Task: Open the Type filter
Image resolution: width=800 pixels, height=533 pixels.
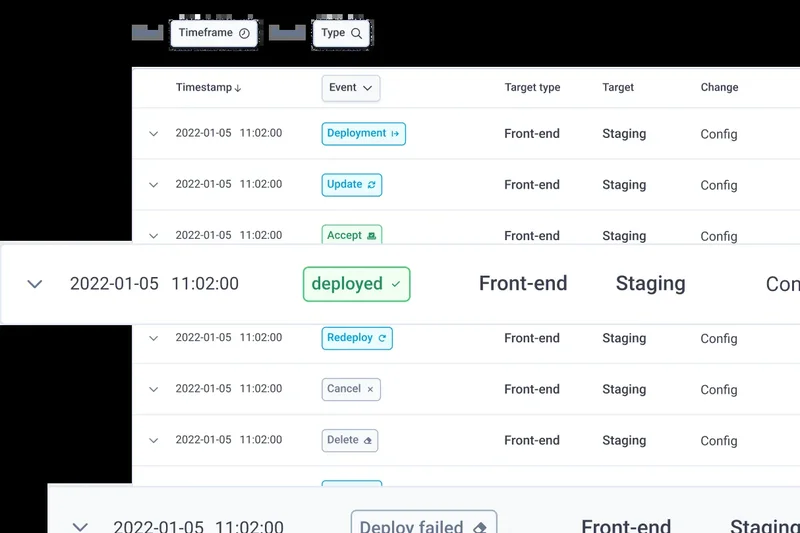Action: pos(341,33)
